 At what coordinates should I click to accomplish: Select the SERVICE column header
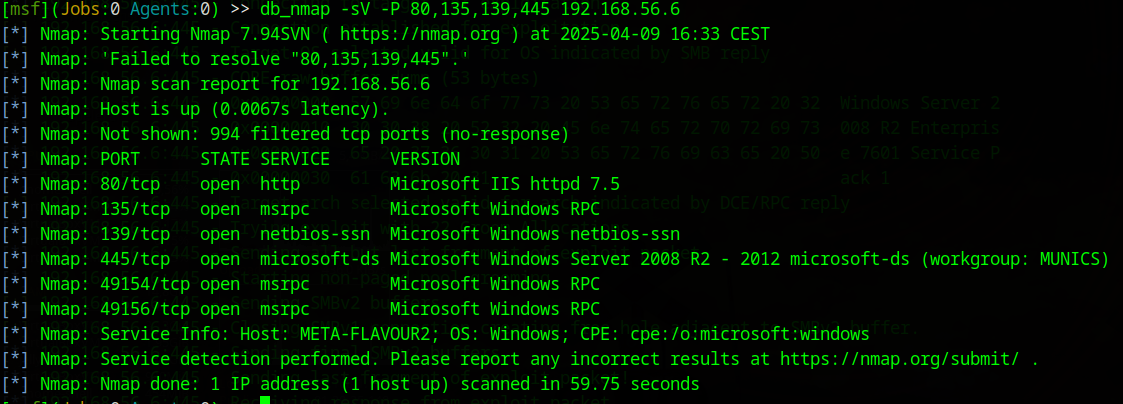pos(295,159)
